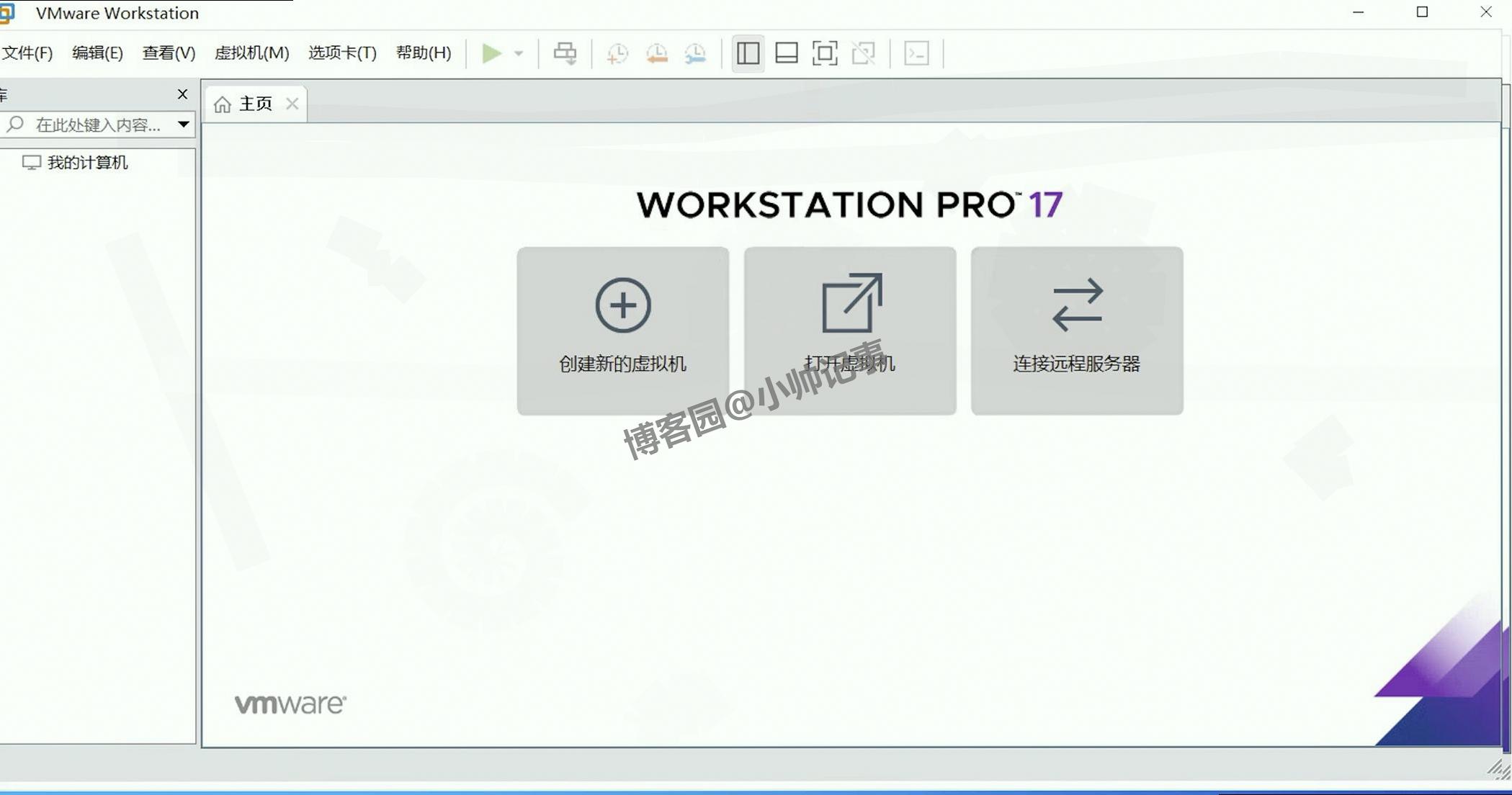Enter full screen mode
Image resolution: width=1512 pixels, height=795 pixels.
click(x=825, y=53)
